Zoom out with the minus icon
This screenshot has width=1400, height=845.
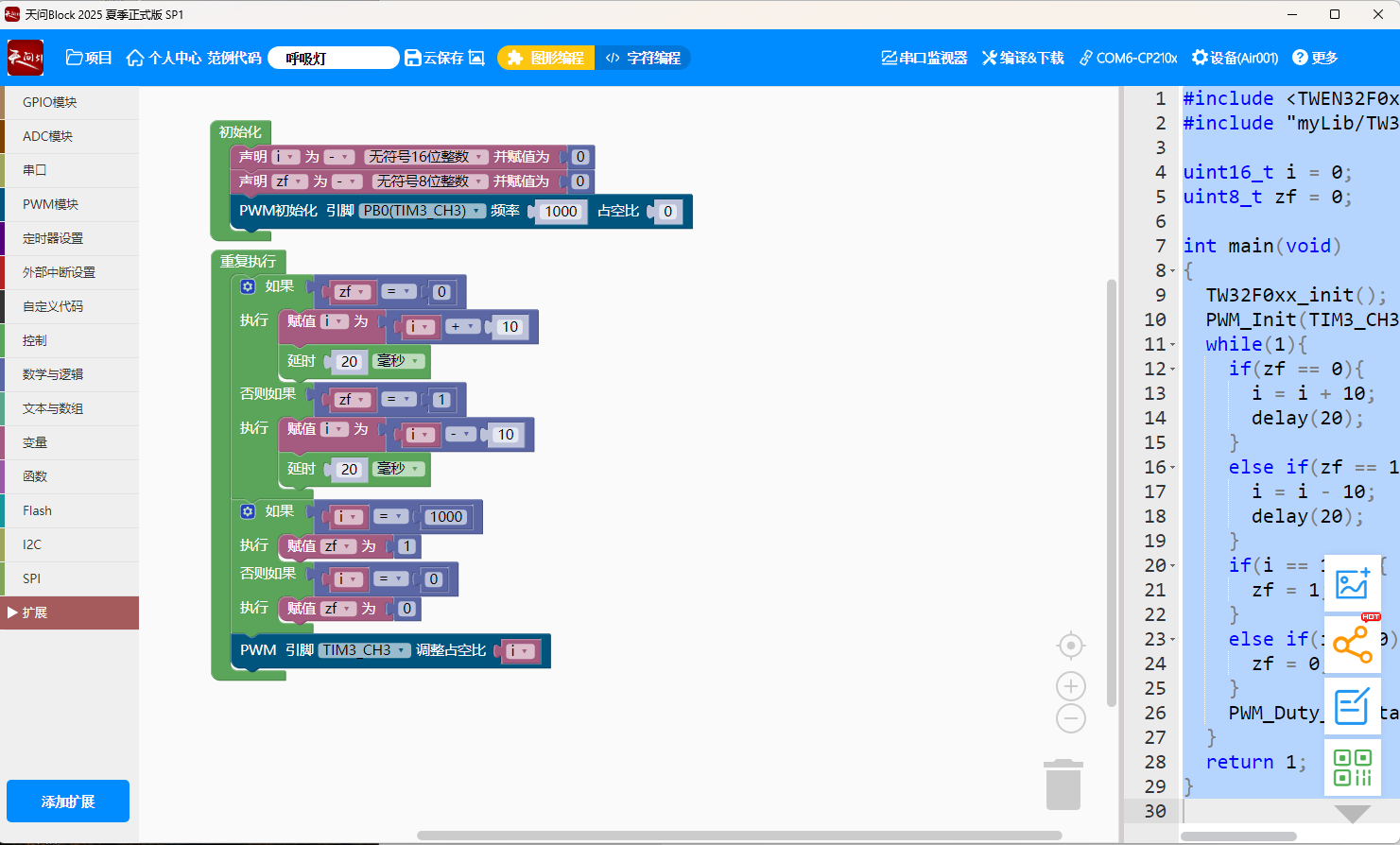tap(1070, 719)
